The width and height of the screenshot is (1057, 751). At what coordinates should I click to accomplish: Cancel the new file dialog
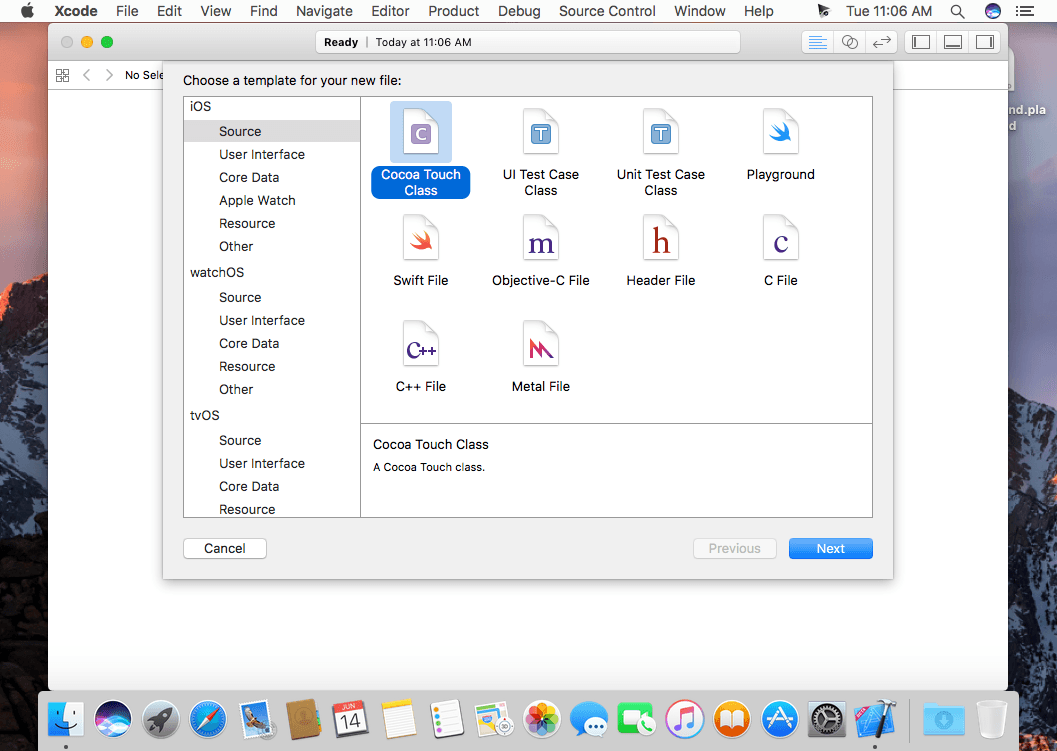click(x=224, y=549)
